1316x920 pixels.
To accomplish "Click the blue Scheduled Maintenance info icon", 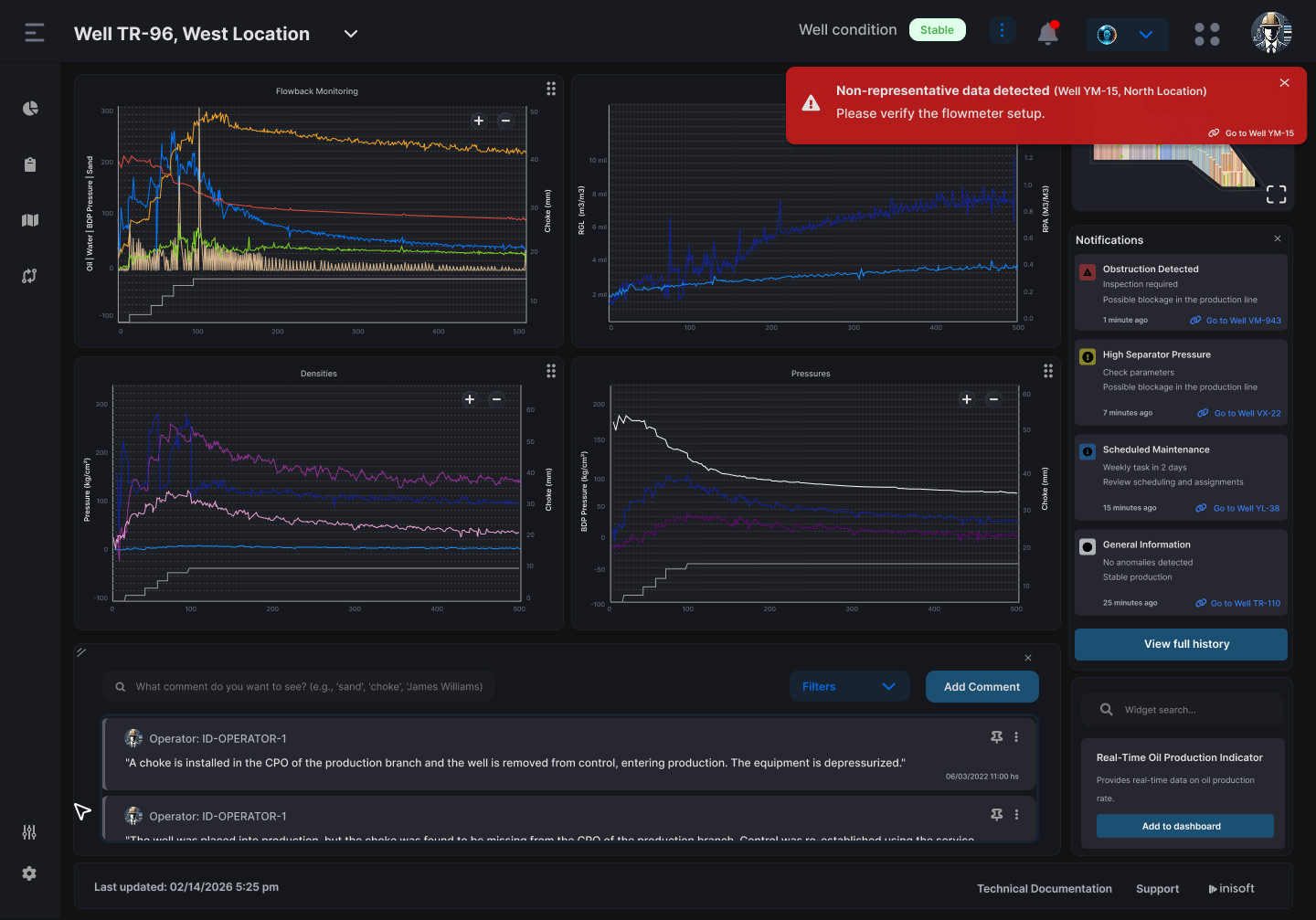I will (x=1088, y=451).
